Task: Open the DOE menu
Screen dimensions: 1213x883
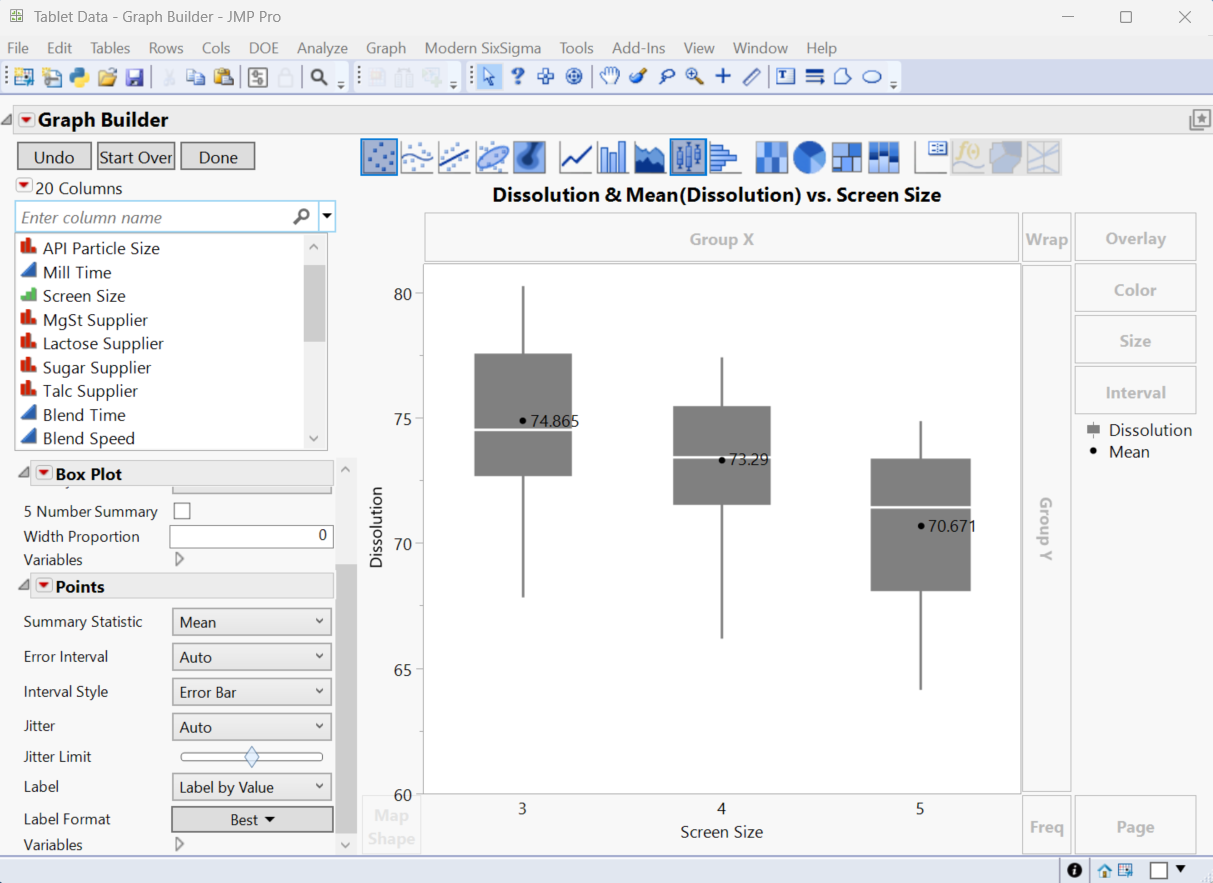Action: coord(264,48)
